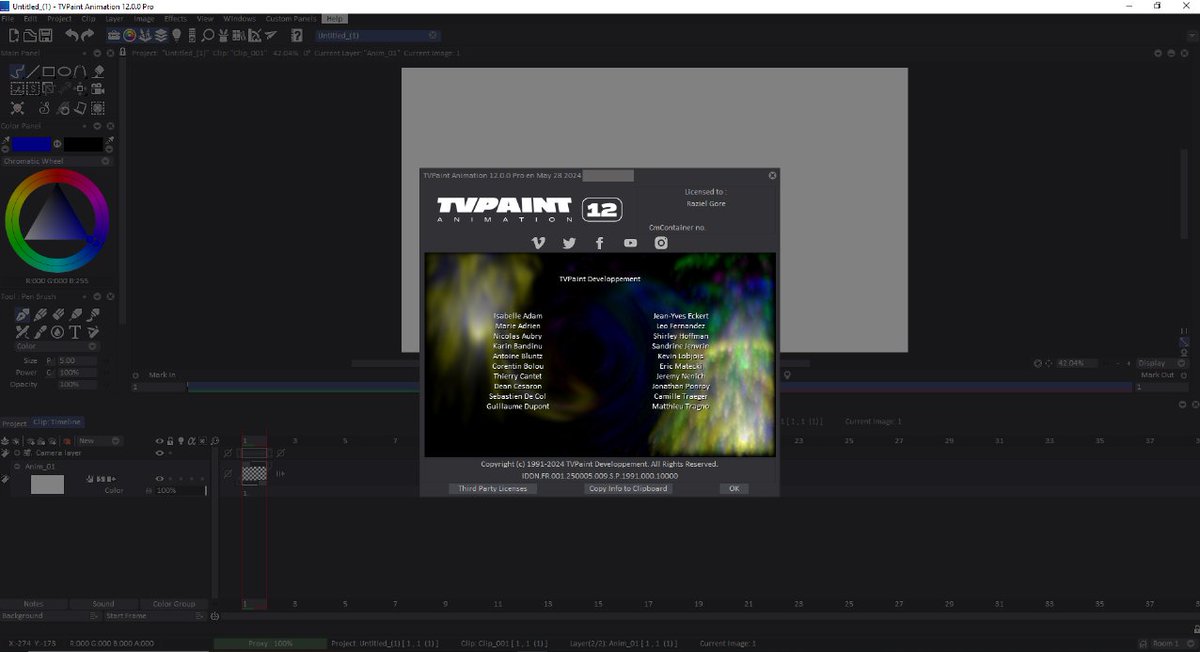Open the New layer dropdown in the timeline
Screen dimensions: 1200x652
click(x=100, y=440)
